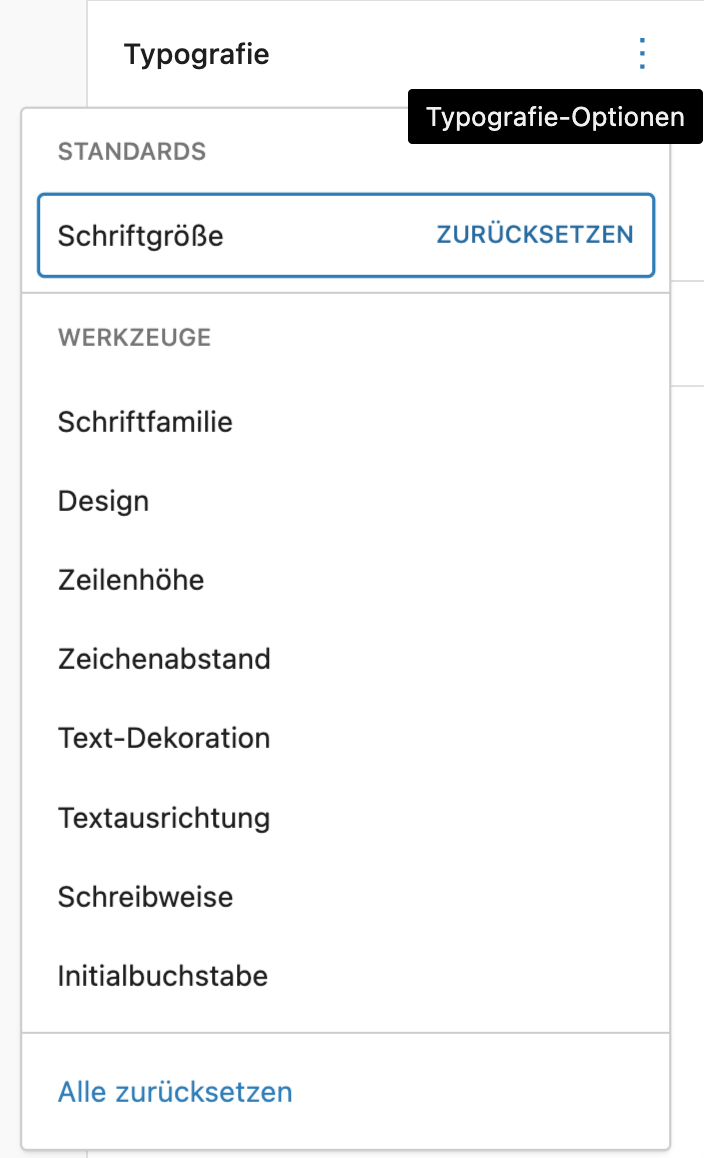Screen dimensions: 704x1158
Task: Show the Textausrichtung control
Action: 346,818
